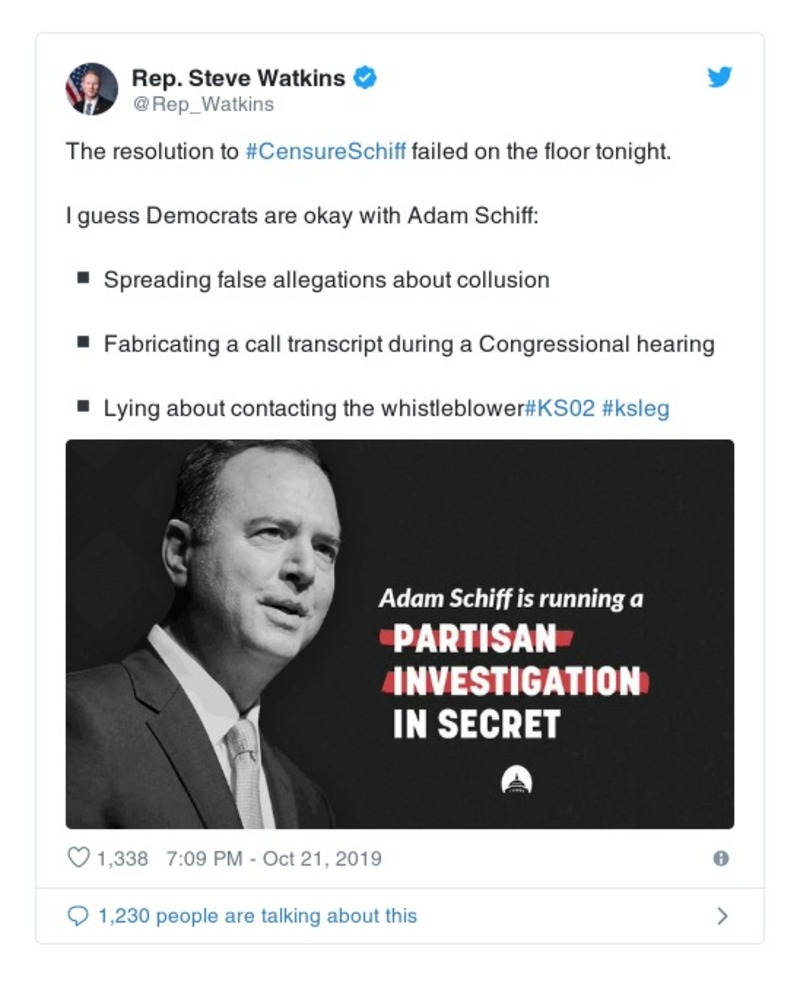Click the "PARTISAN INVESTIGATION" headline in the image
The image size is (800, 981).
point(514,662)
